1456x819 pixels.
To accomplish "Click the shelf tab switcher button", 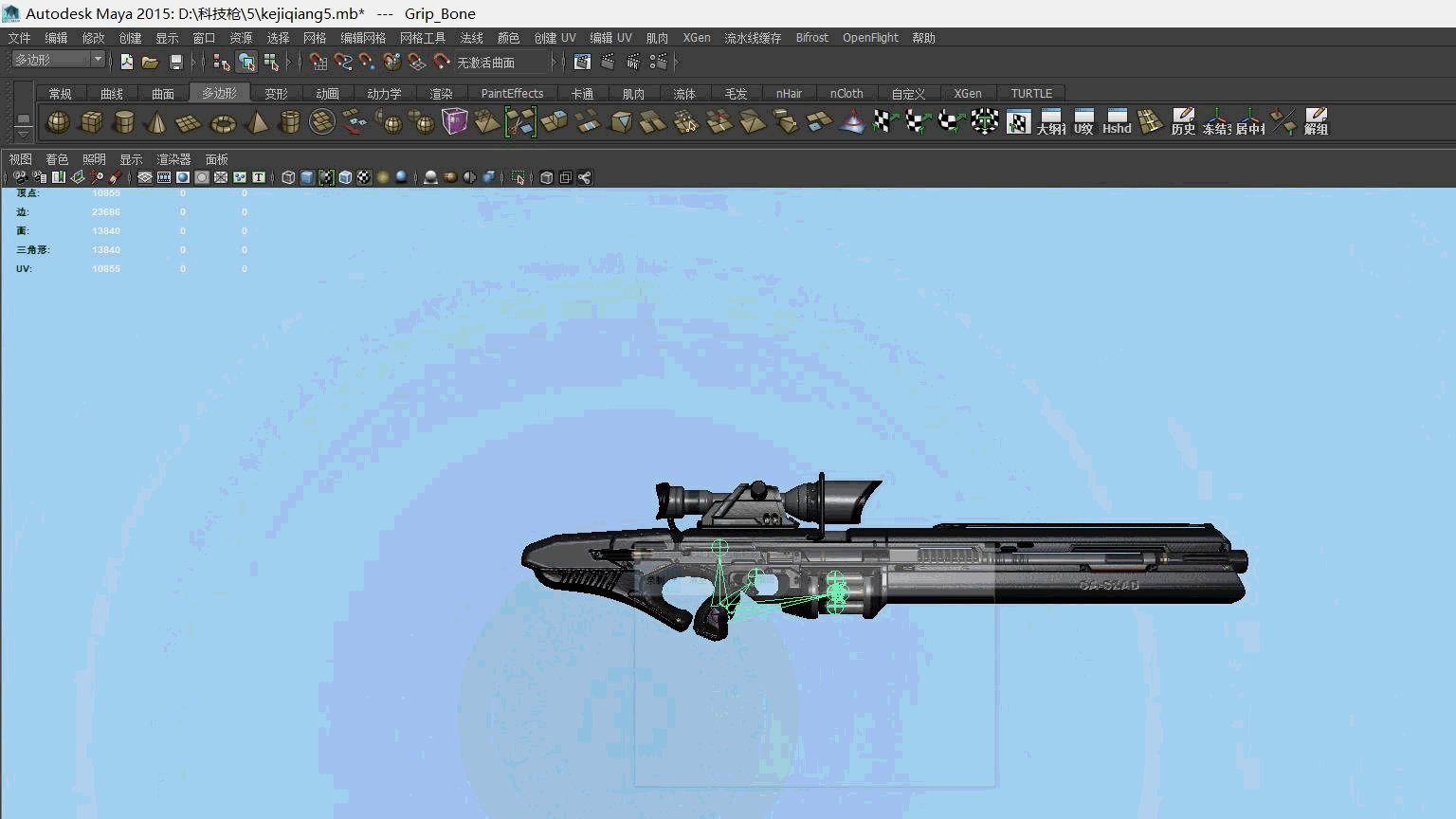I will coord(24,118).
